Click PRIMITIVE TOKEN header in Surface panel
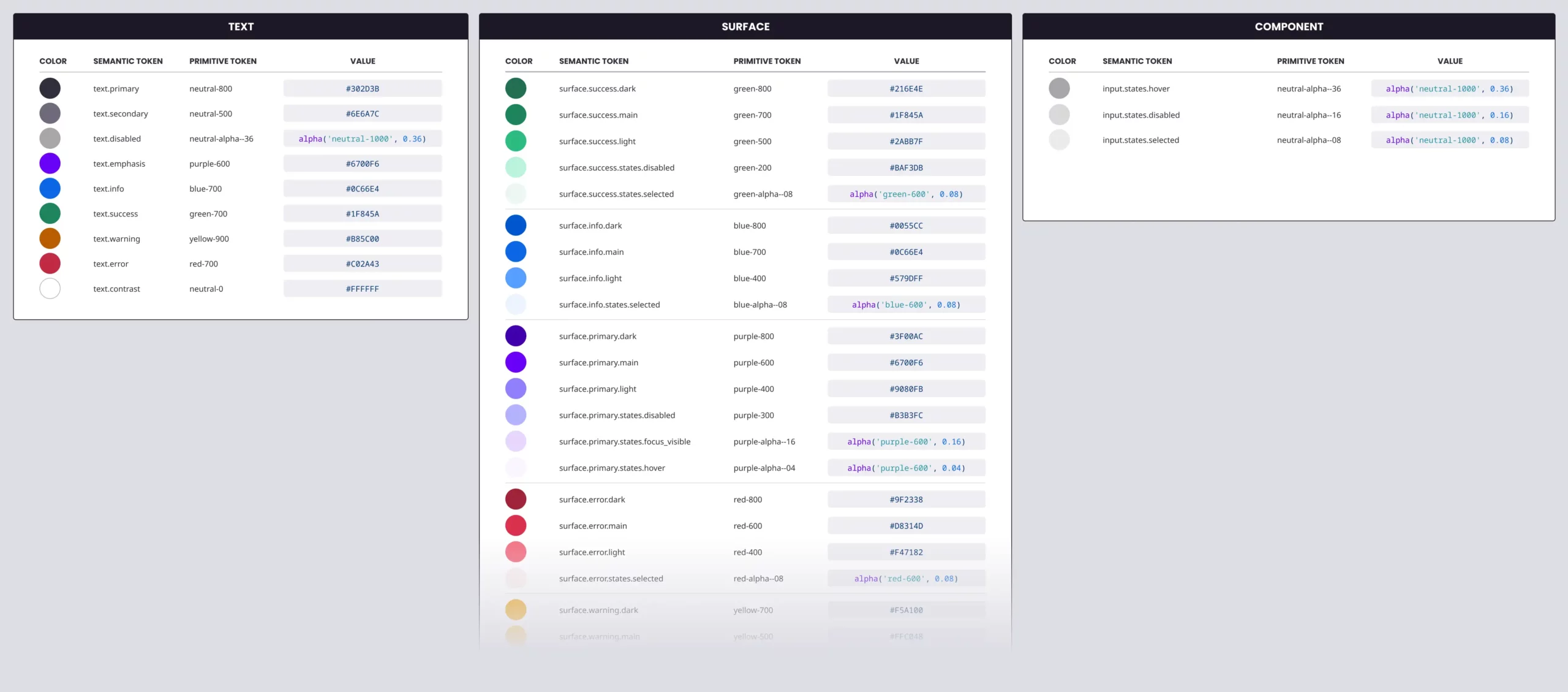This screenshot has width=1568, height=692. (767, 61)
